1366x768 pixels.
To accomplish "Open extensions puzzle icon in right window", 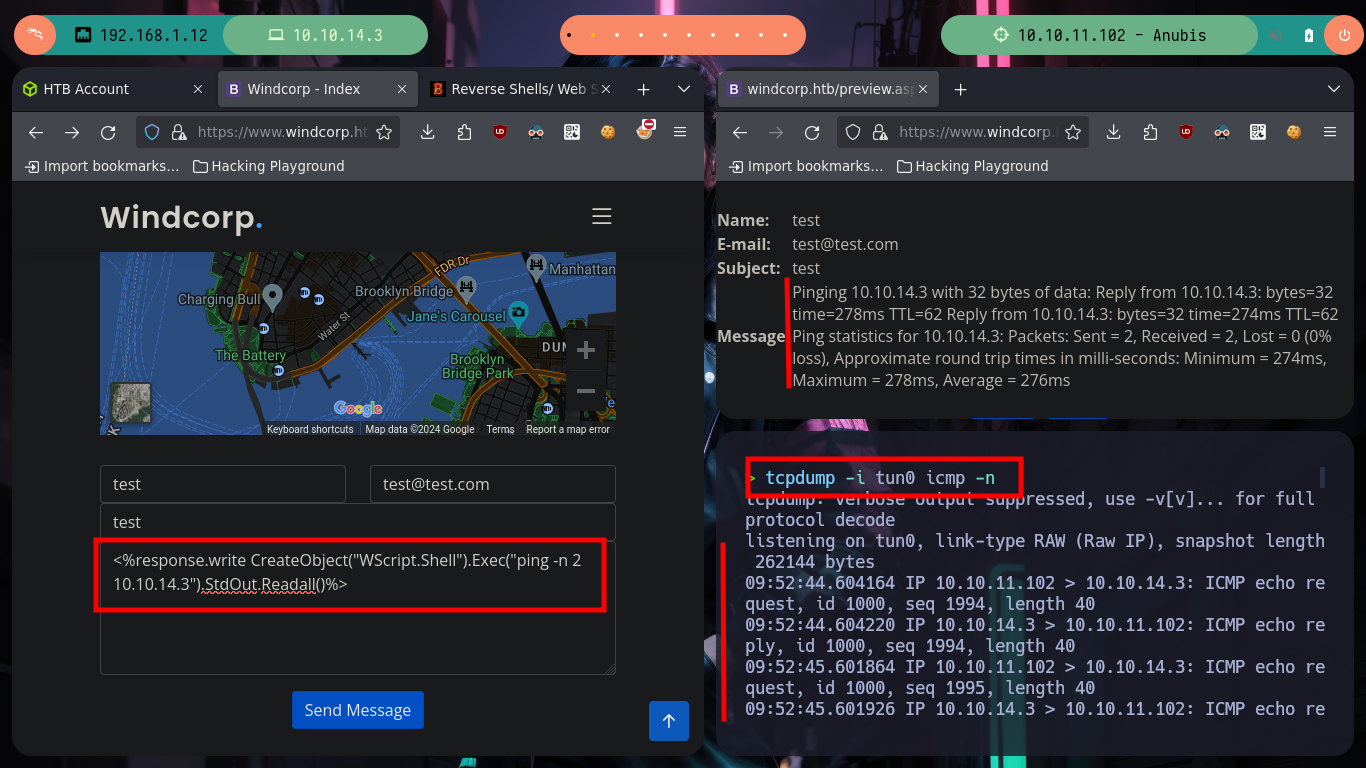I will tap(1150, 132).
